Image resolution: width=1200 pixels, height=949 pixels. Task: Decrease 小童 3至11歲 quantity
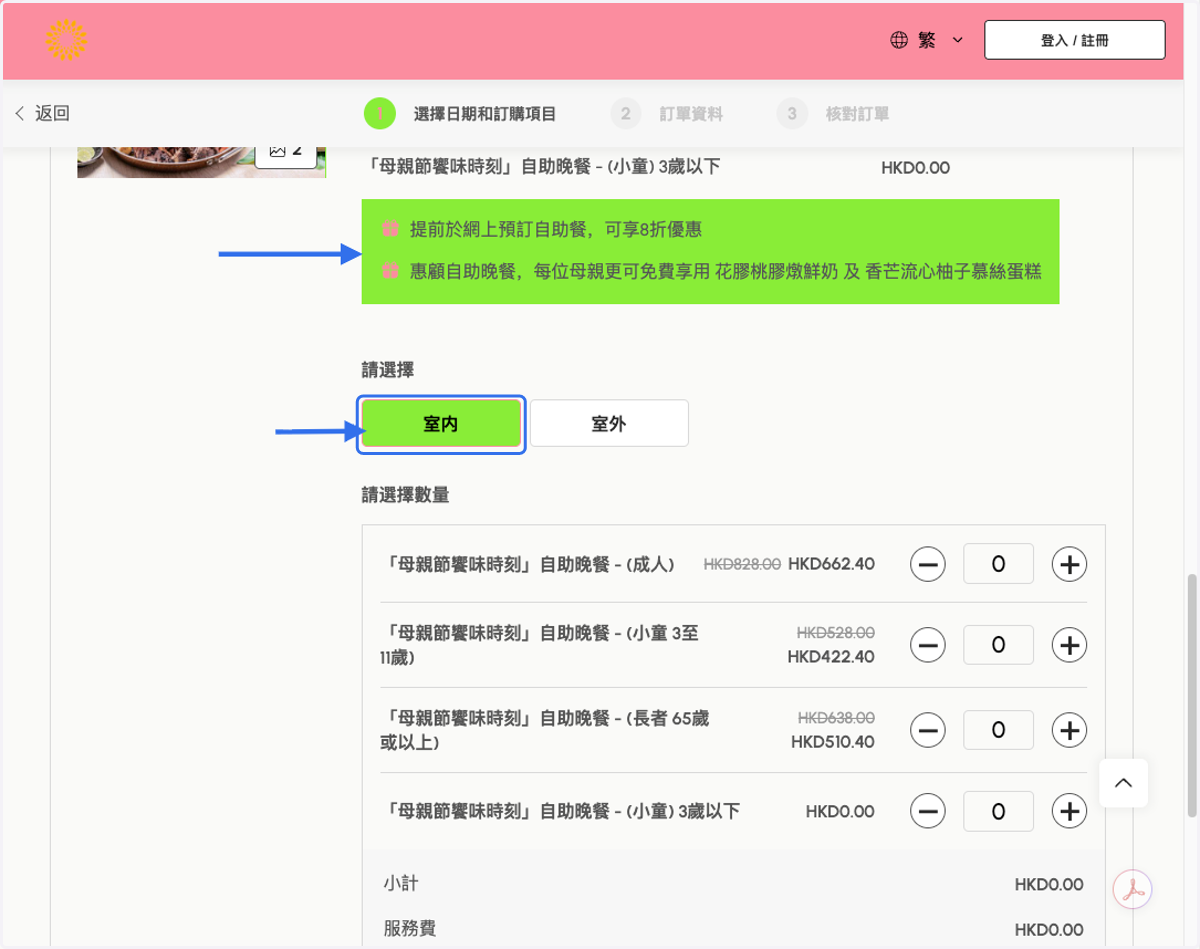pyautogui.click(x=928, y=646)
